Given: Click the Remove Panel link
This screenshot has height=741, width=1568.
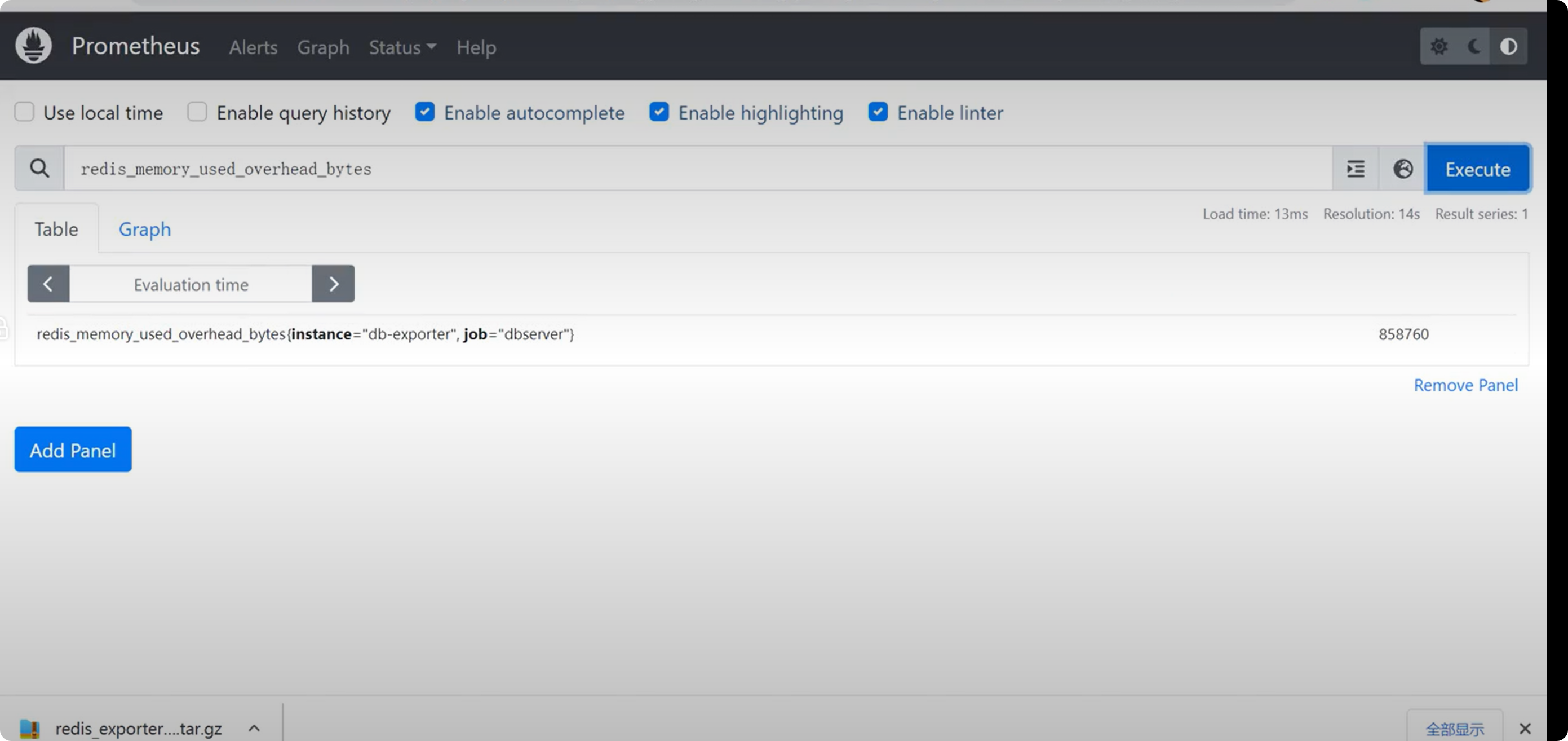Looking at the screenshot, I should click(x=1465, y=385).
